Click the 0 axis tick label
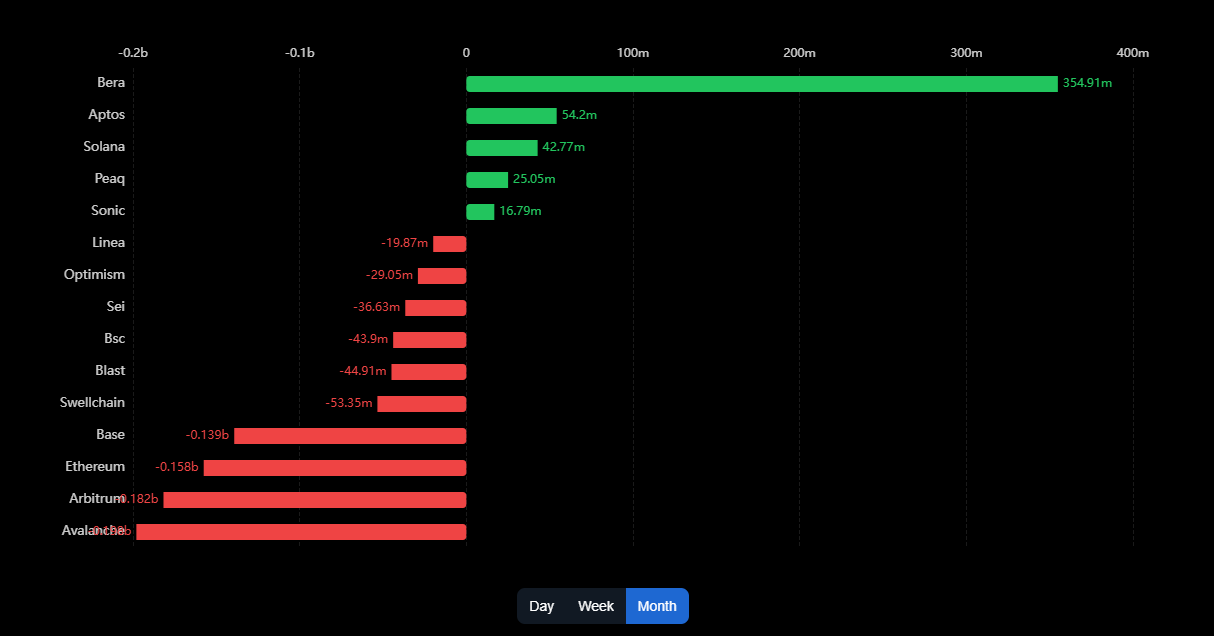Screen dimensions: 1214x636 point(466,52)
